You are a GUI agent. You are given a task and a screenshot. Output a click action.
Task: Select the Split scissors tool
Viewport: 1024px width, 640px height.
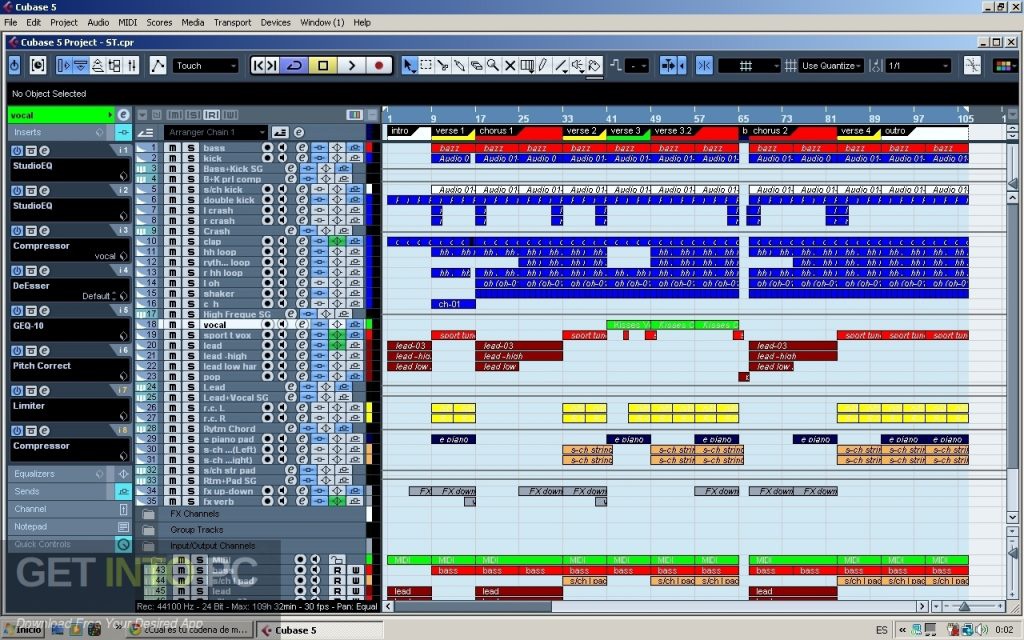443,65
